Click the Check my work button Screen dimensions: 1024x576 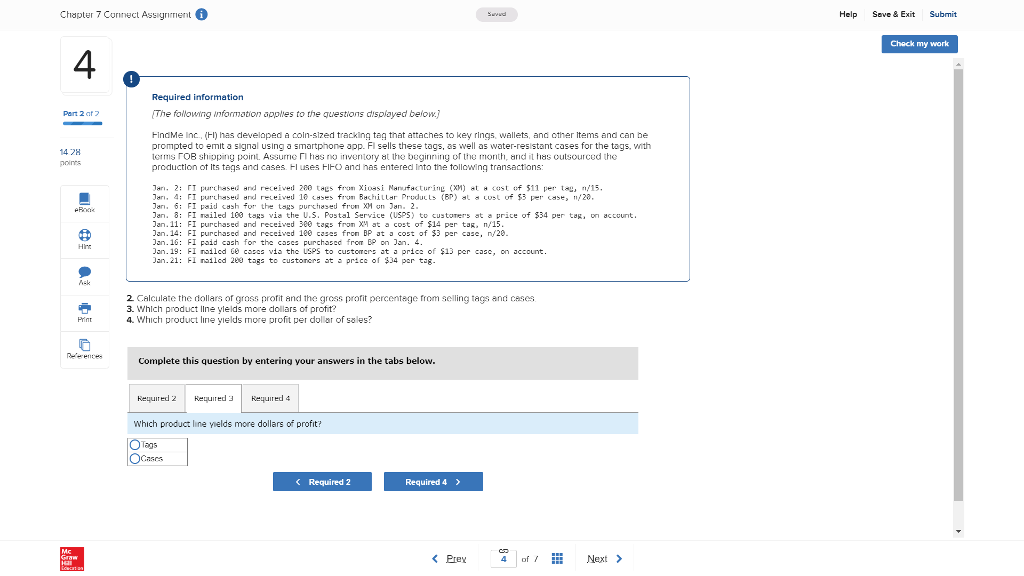(x=919, y=44)
